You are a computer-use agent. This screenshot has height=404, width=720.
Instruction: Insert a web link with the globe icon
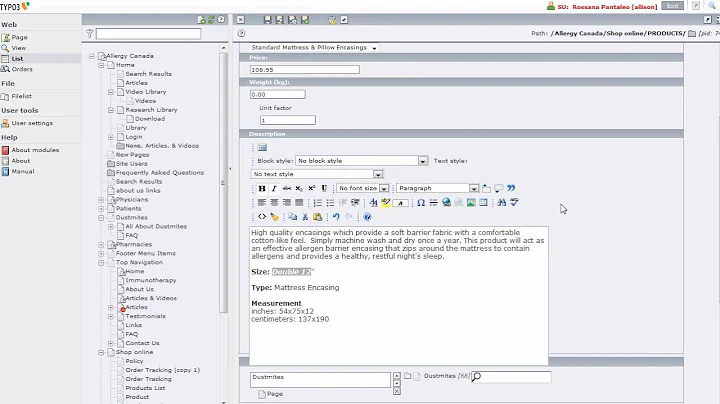click(x=446, y=202)
